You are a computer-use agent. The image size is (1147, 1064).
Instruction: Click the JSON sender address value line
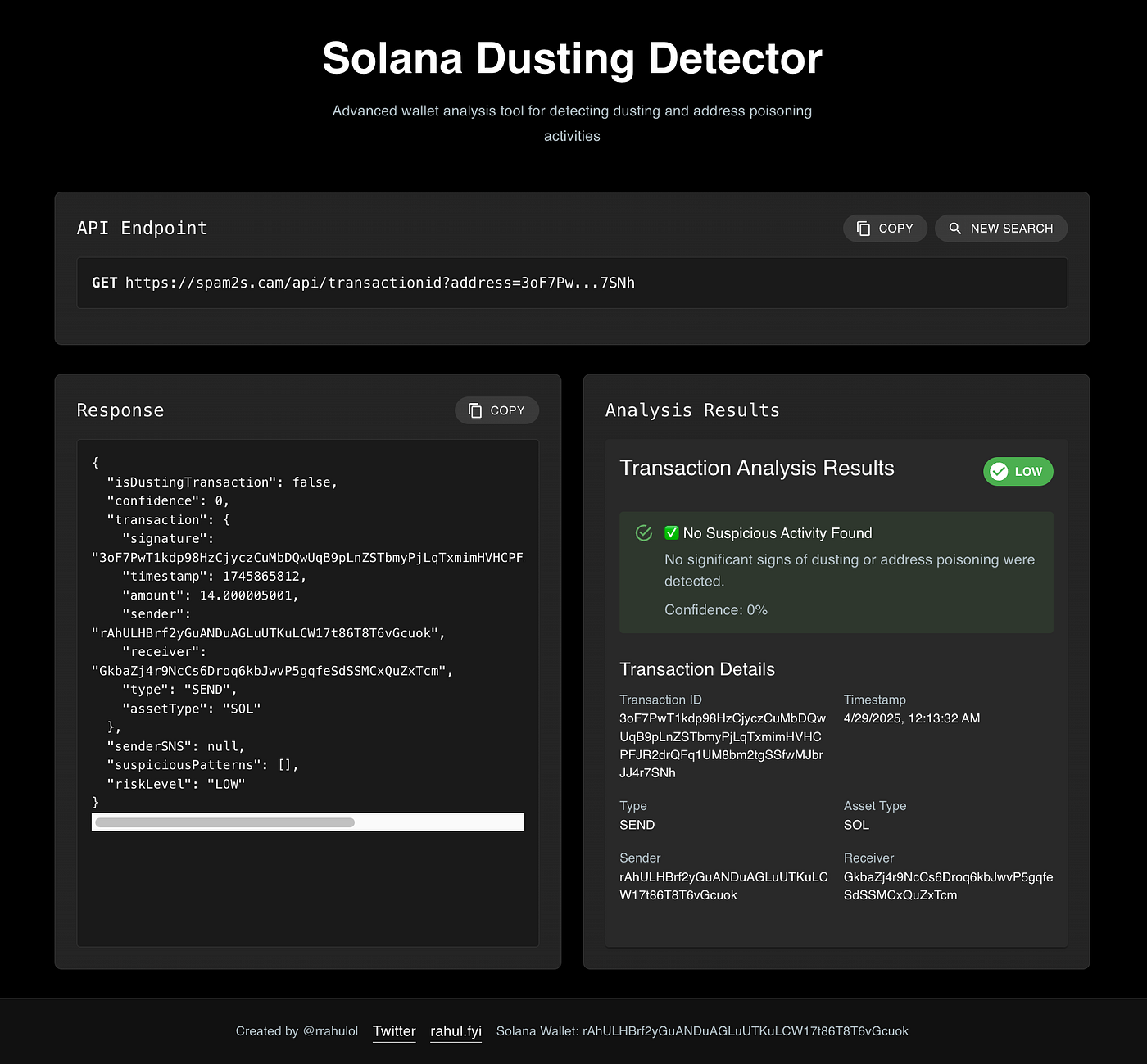tap(269, 633)
